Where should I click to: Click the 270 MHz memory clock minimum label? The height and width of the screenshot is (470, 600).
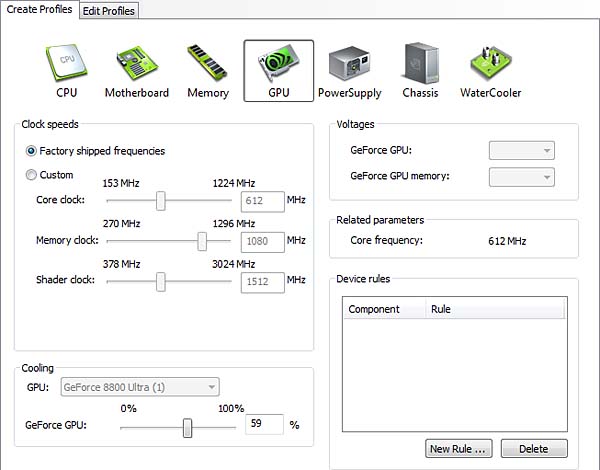(121, 224)
